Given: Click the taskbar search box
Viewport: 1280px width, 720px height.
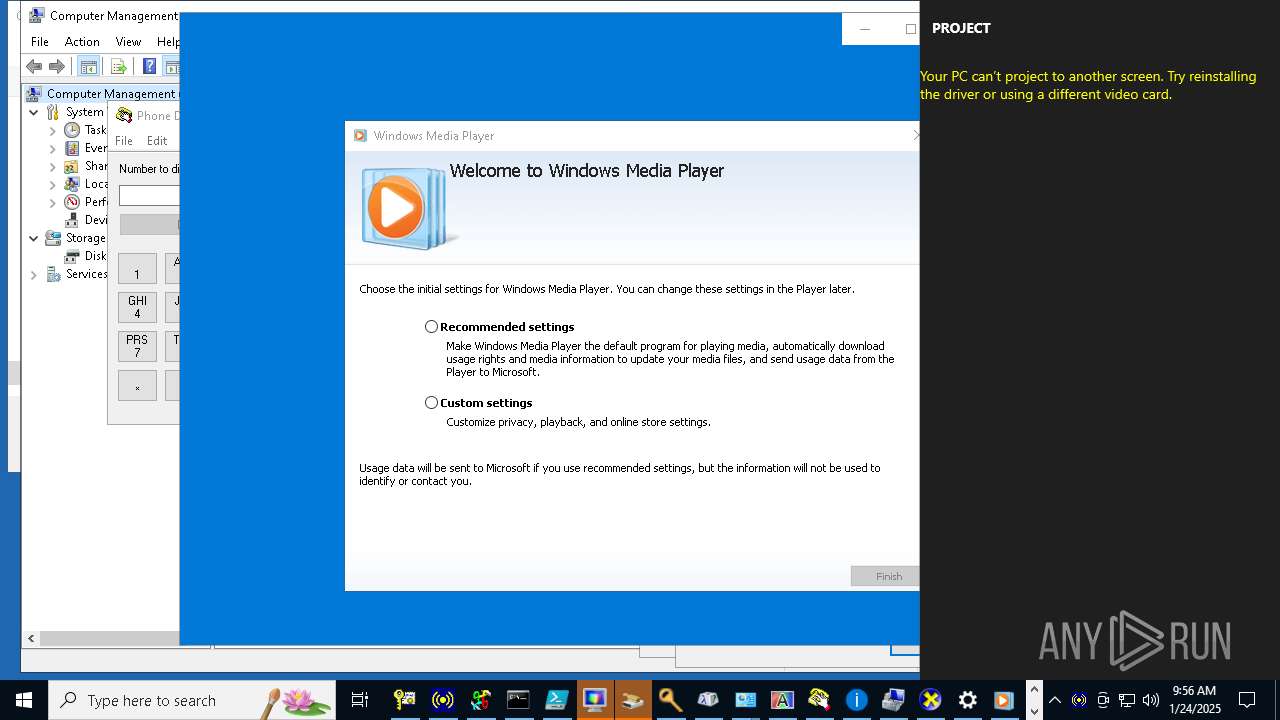Looking at the screenshot, I should click(x=192, y=700).
